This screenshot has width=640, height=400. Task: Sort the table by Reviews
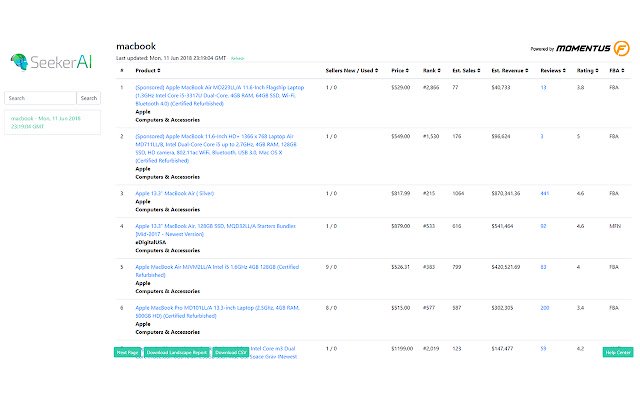tap(553, 71)
